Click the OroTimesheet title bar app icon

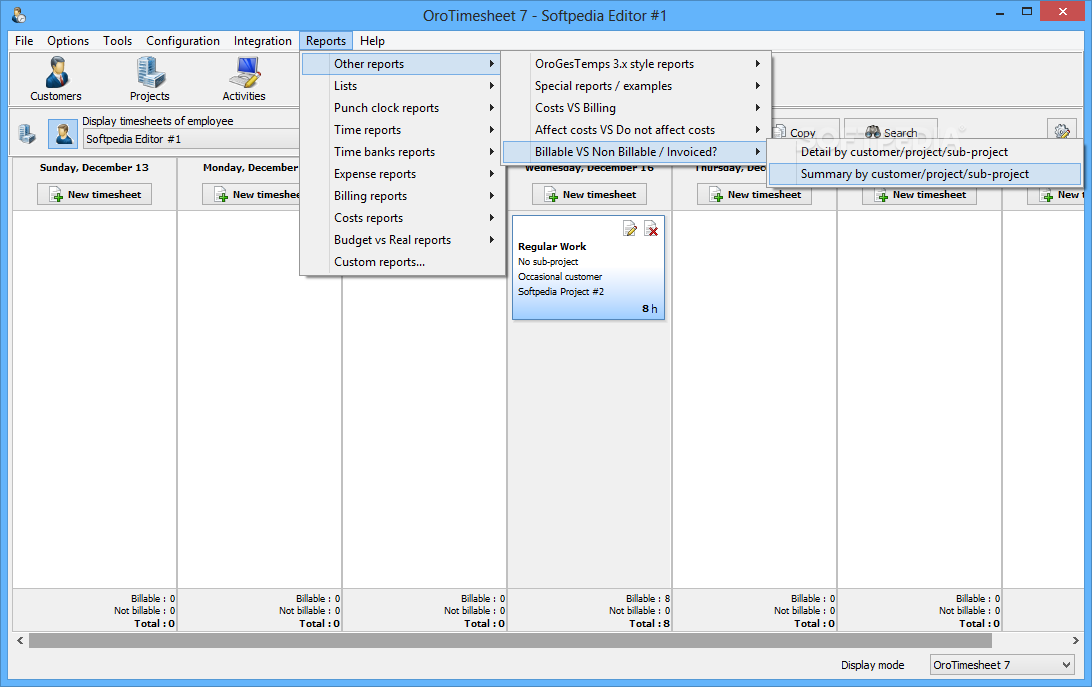click(19, 14)
